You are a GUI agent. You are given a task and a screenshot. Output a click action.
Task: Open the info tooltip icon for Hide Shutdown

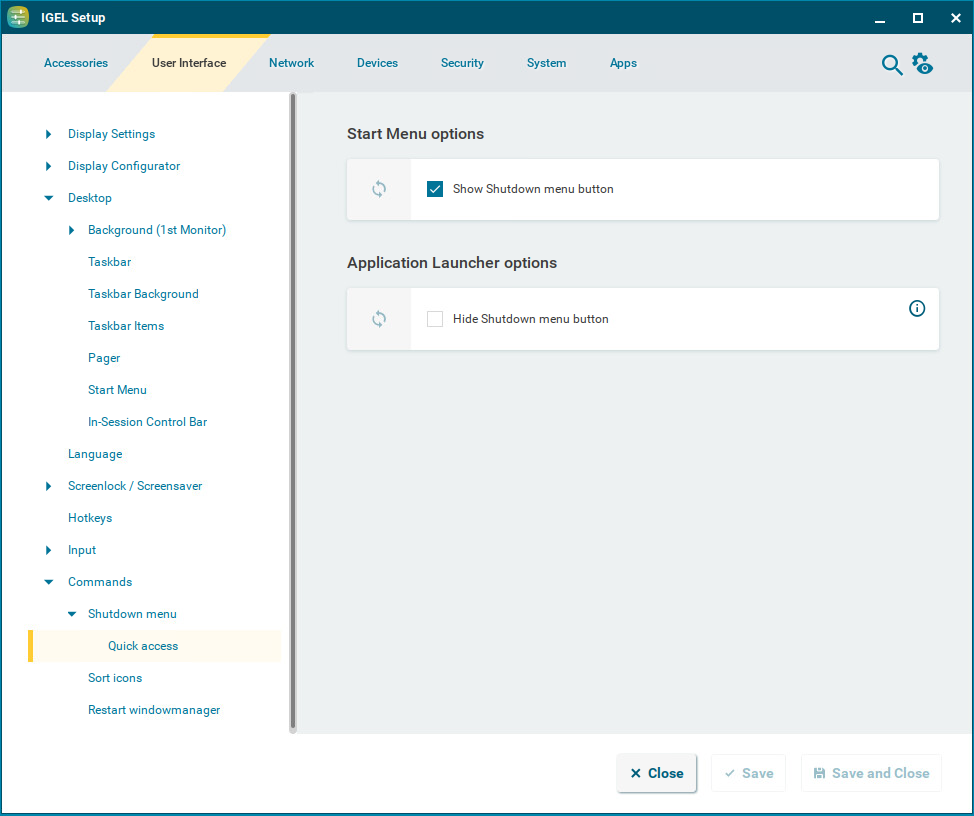917,308
